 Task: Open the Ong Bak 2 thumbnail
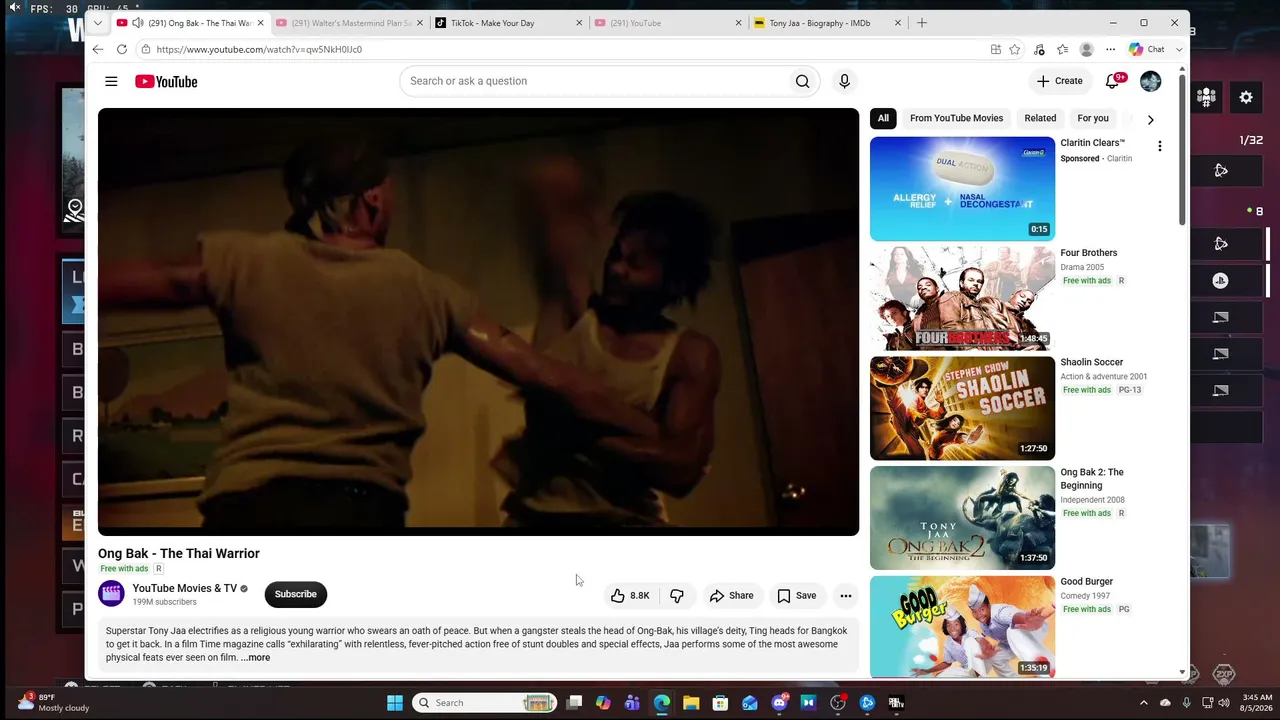pyautogui.click(x=962, y=518)
